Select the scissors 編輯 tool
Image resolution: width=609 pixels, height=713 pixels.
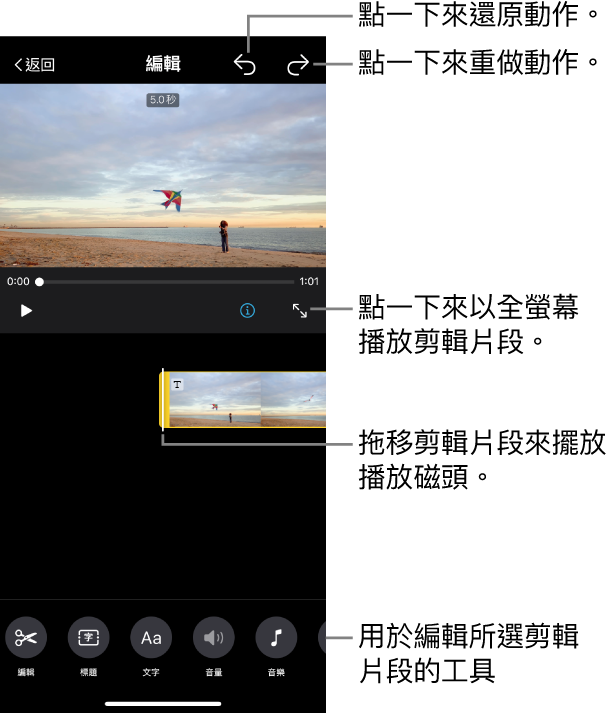(x=26, y=638)
